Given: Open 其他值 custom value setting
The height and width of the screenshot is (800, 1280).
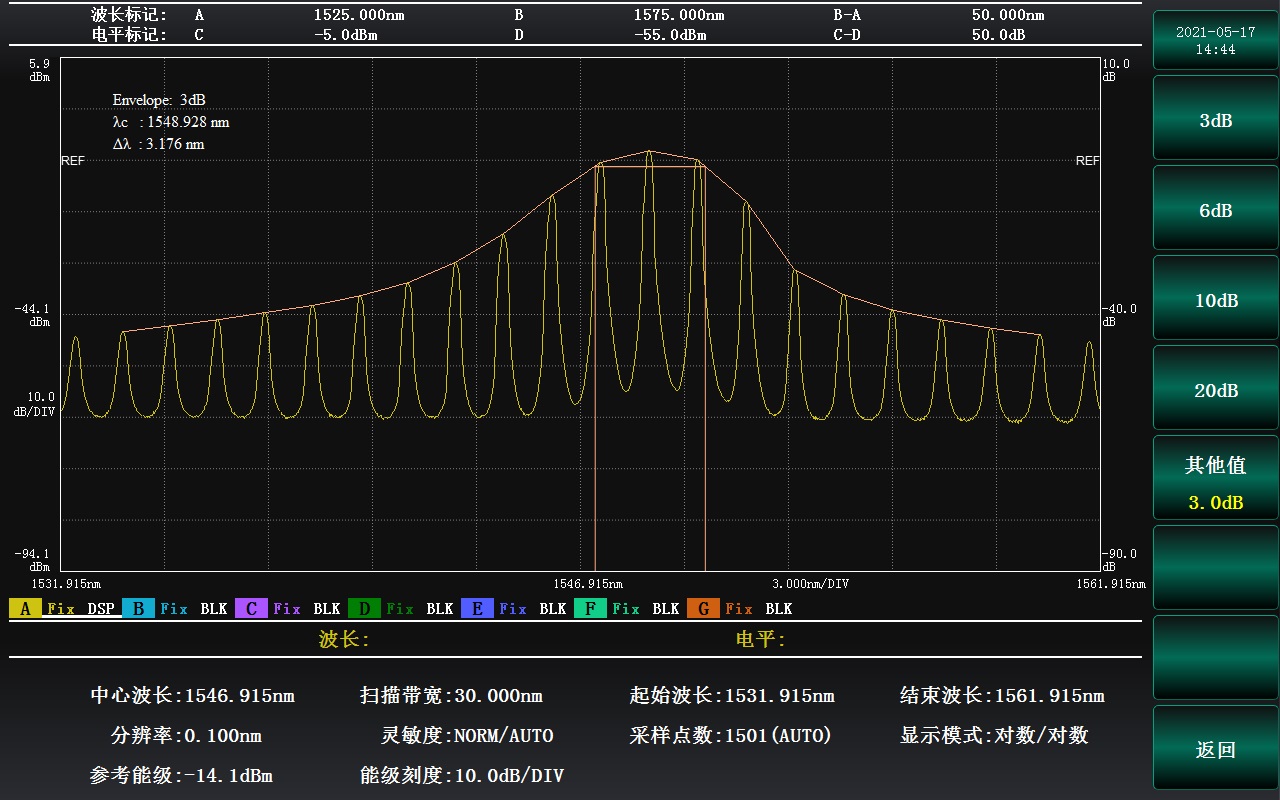Looking at the screenshot, I should tap(1215, 480).
